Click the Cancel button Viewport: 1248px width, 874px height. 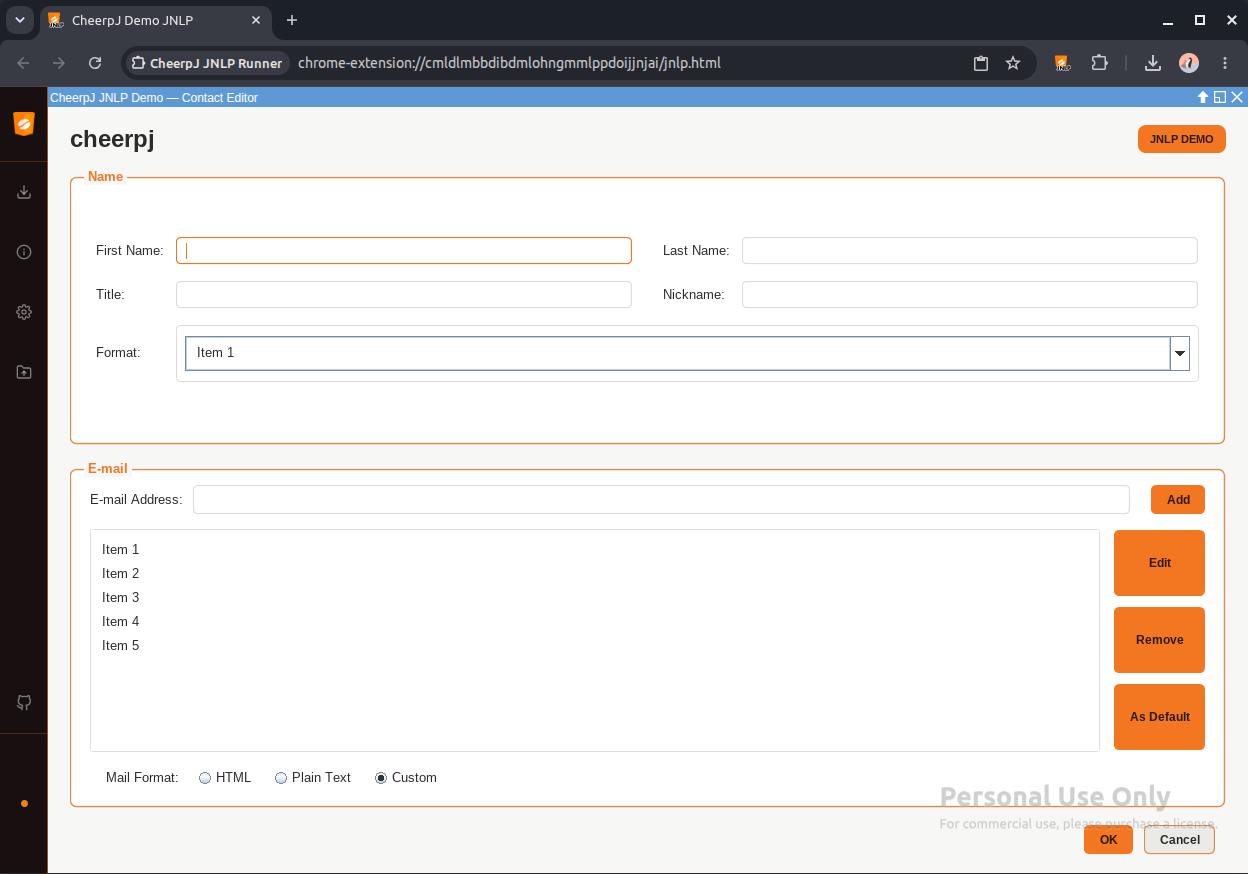[1179, 840]
